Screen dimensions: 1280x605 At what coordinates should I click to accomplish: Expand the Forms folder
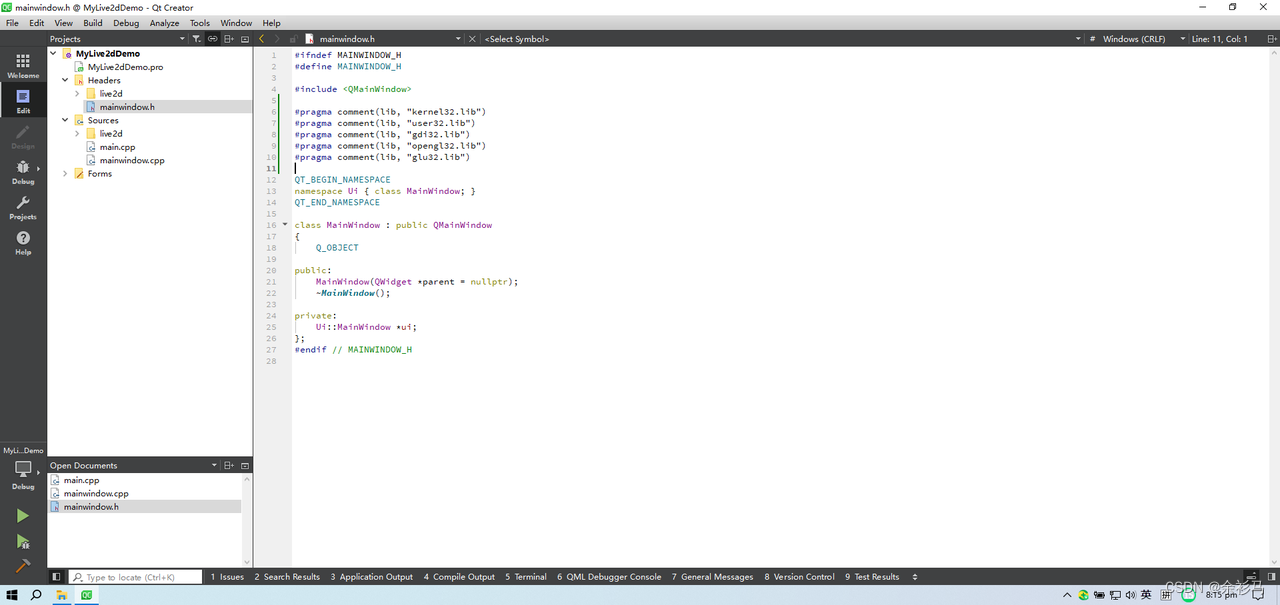[x=66, y=174]
